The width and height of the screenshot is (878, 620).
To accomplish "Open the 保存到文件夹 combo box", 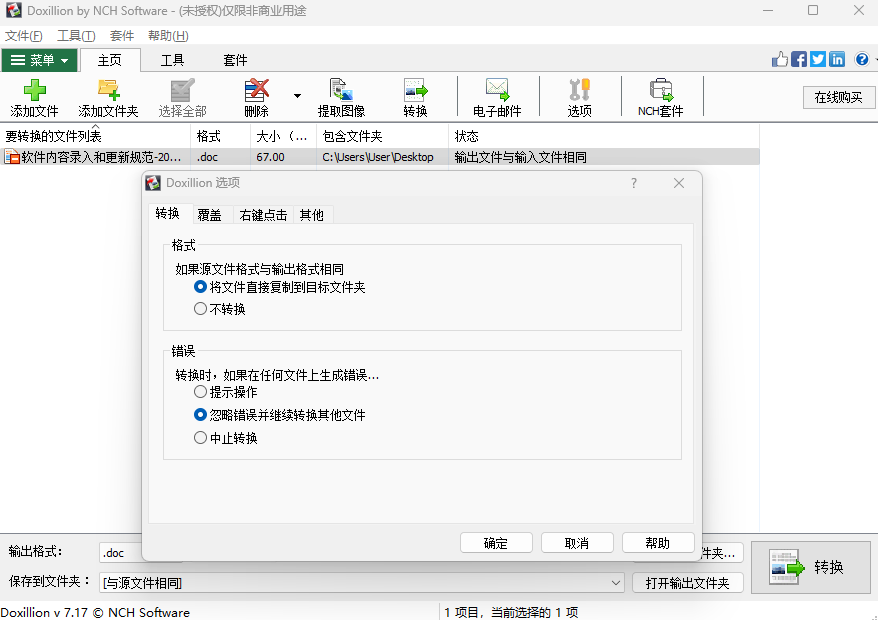I will point(362,583).
